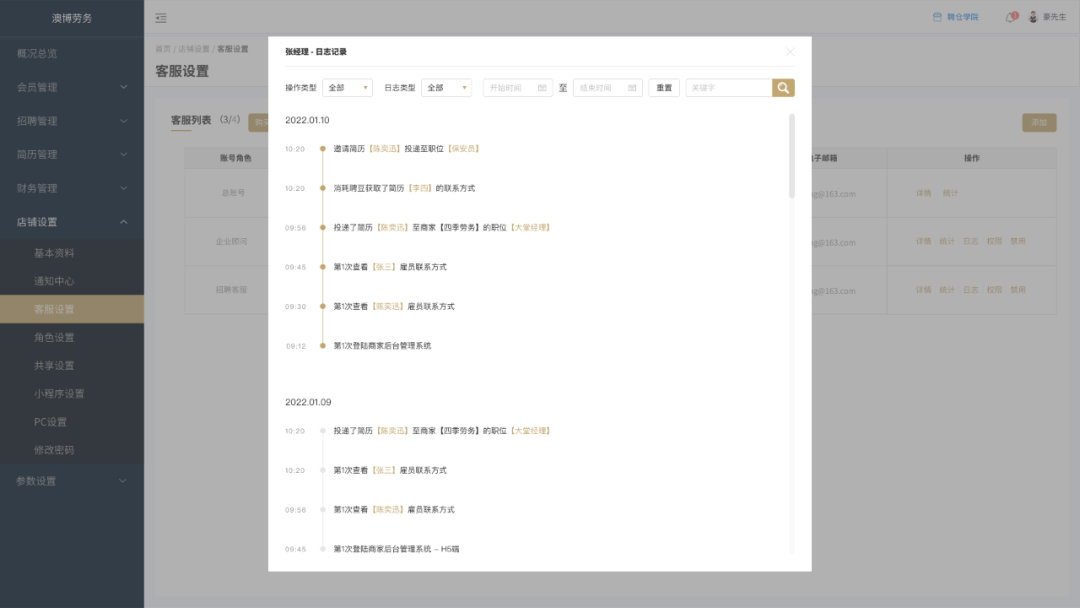The height and width of the screenshot is (608, 1080).
Task: Toggle sidebar collapse hamburger icon
Action: coord(160,18)
